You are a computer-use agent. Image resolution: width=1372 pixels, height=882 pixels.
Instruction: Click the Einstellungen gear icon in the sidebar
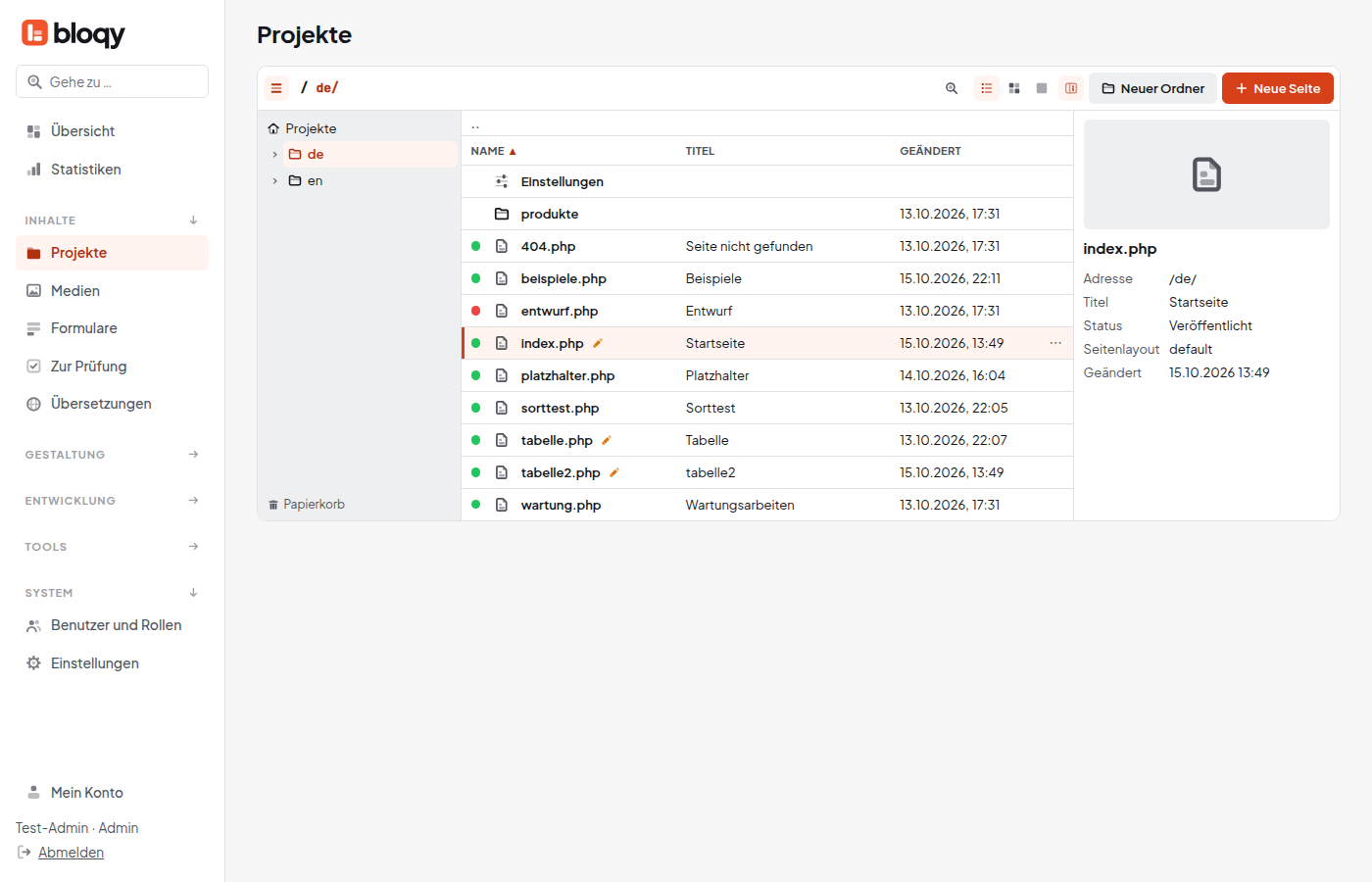tap(33, 663)
